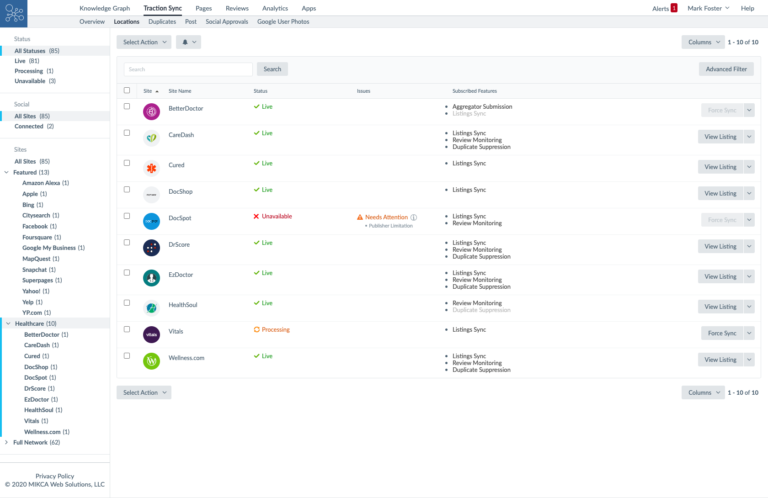Open the Reviews menu

(237, 8)
